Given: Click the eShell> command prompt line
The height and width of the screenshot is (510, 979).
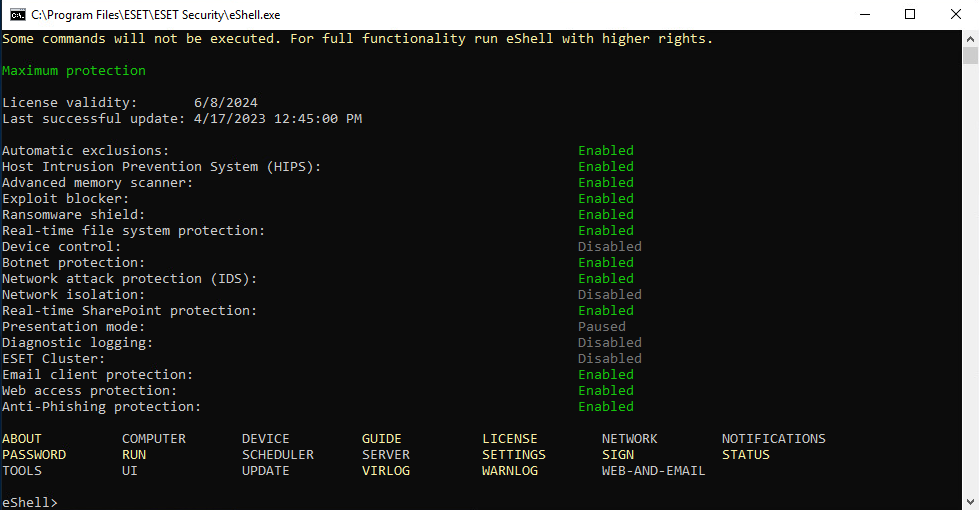Looking at the screenshot, I should pos(29,503).
